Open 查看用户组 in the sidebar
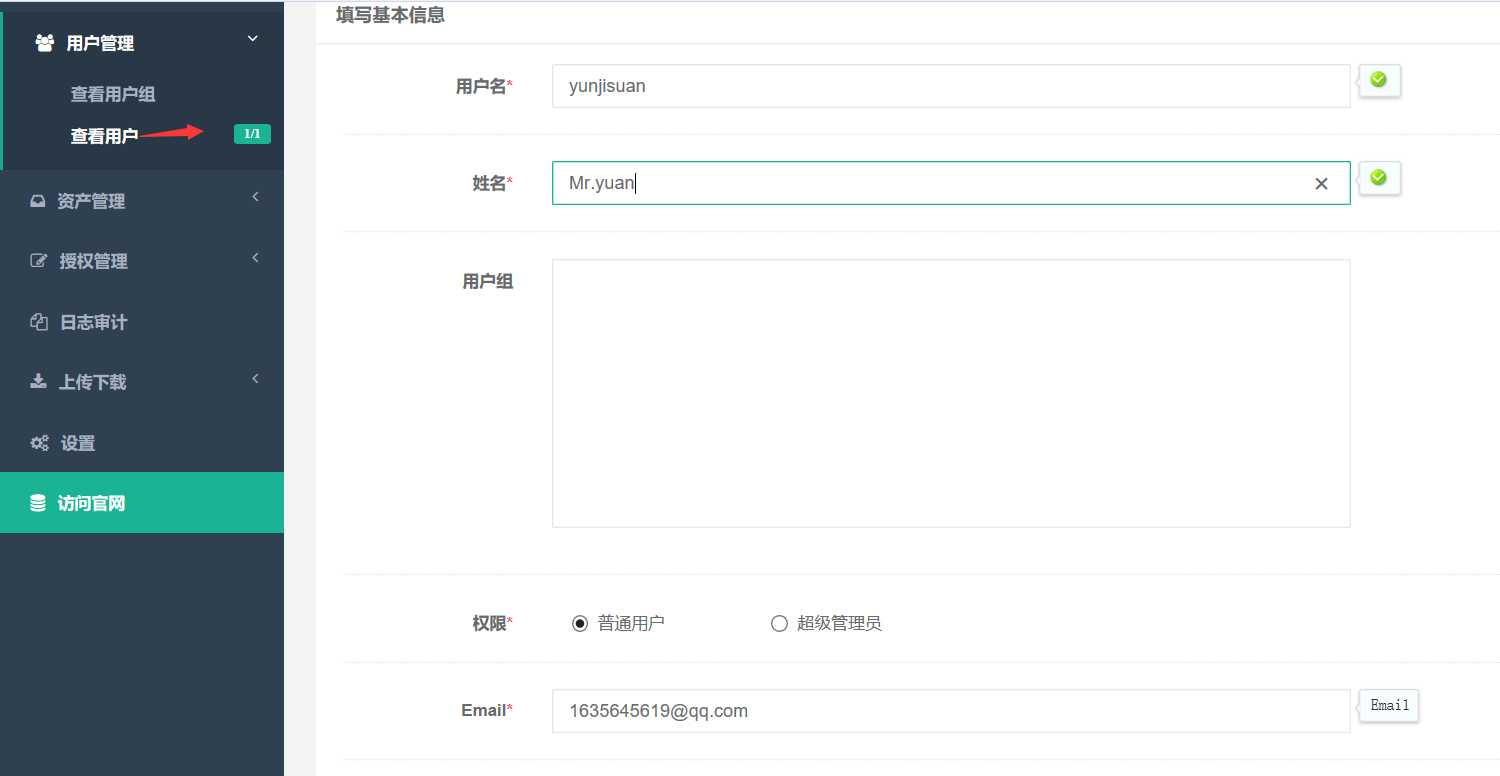 112,94
